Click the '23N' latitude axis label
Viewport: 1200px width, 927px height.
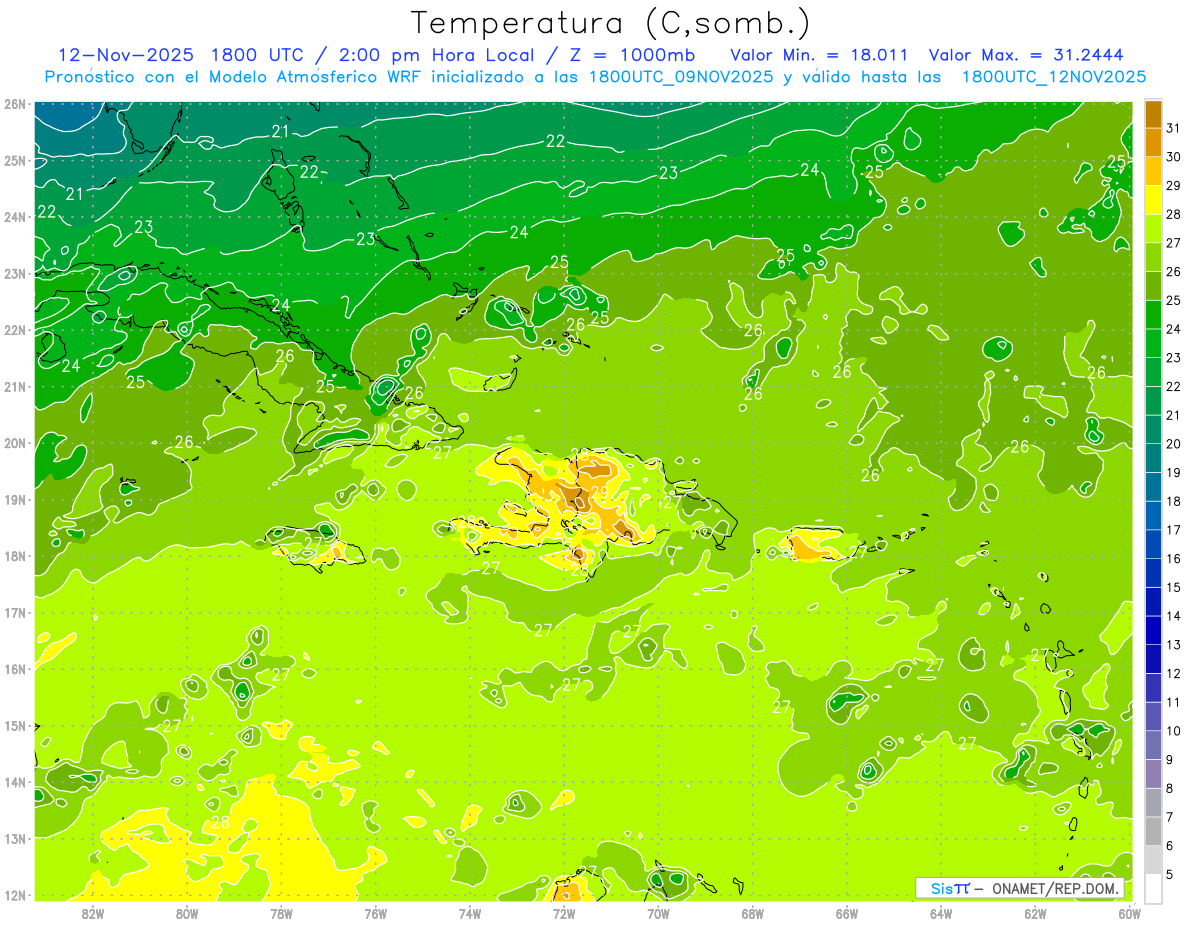(x=14, y=273)
